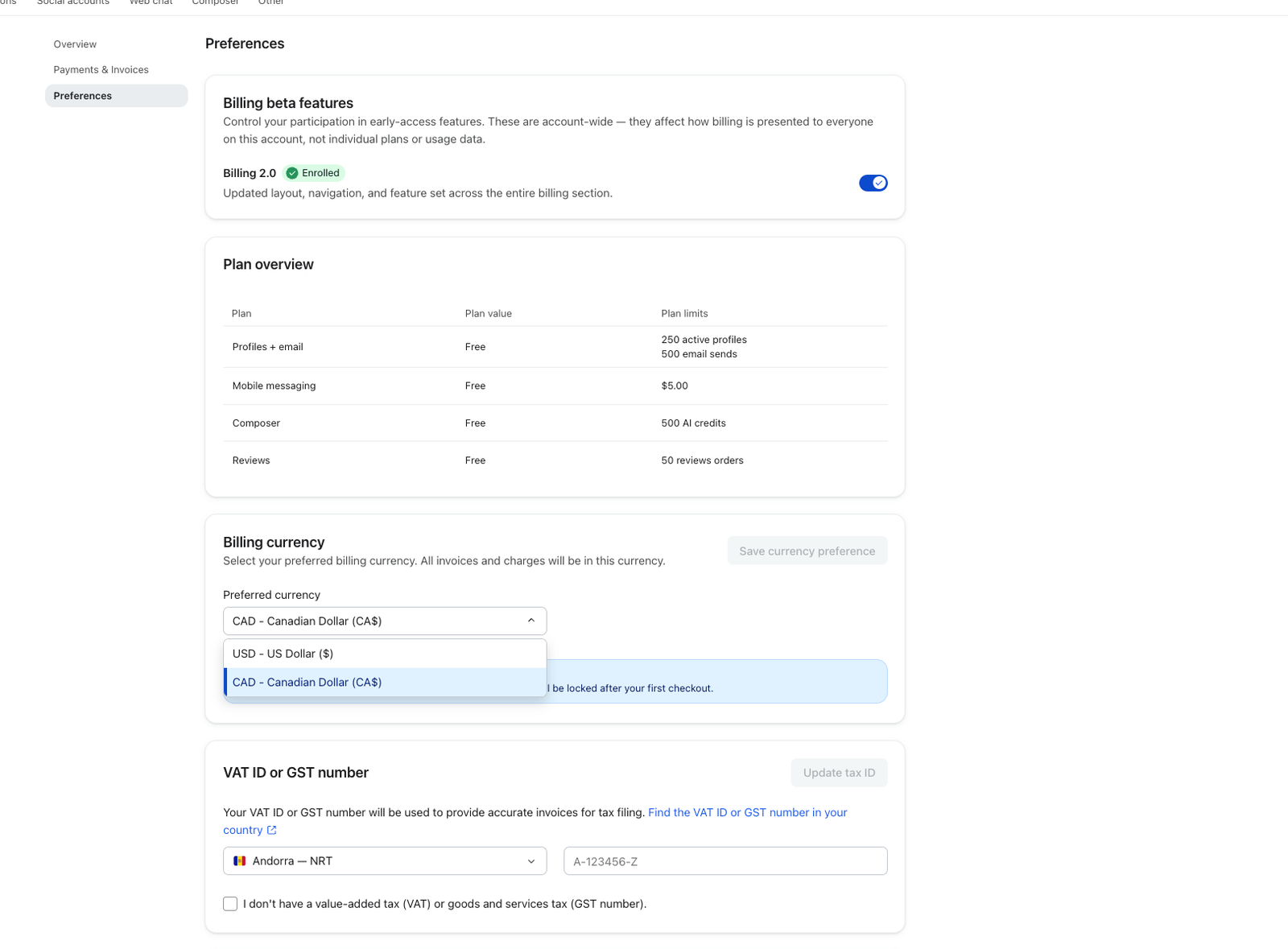The width and height of the screenshot is (1288, 949).
Task: Choose CAD - Canadian Dollar option
Action: [385, 683]
